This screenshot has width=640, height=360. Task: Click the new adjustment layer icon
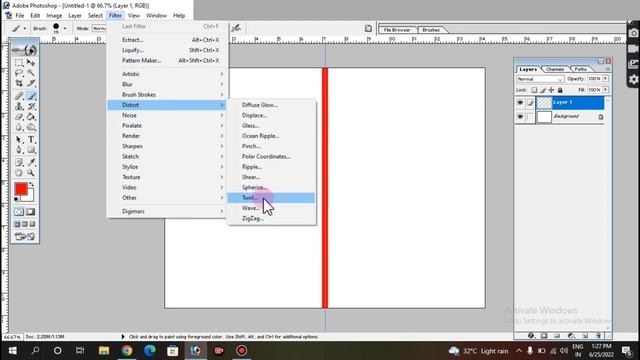[x=571, y=336]
